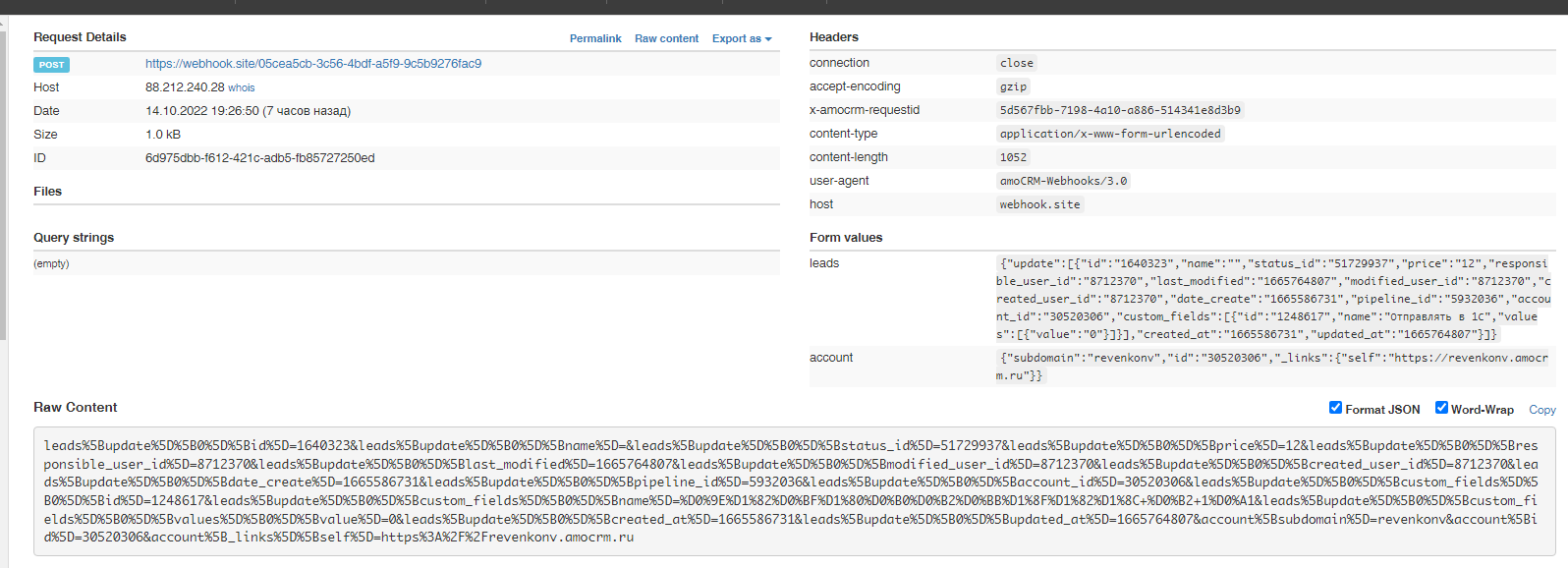
Task: Select the x-amocrm-requestid header value
Action: [1120, 110]
